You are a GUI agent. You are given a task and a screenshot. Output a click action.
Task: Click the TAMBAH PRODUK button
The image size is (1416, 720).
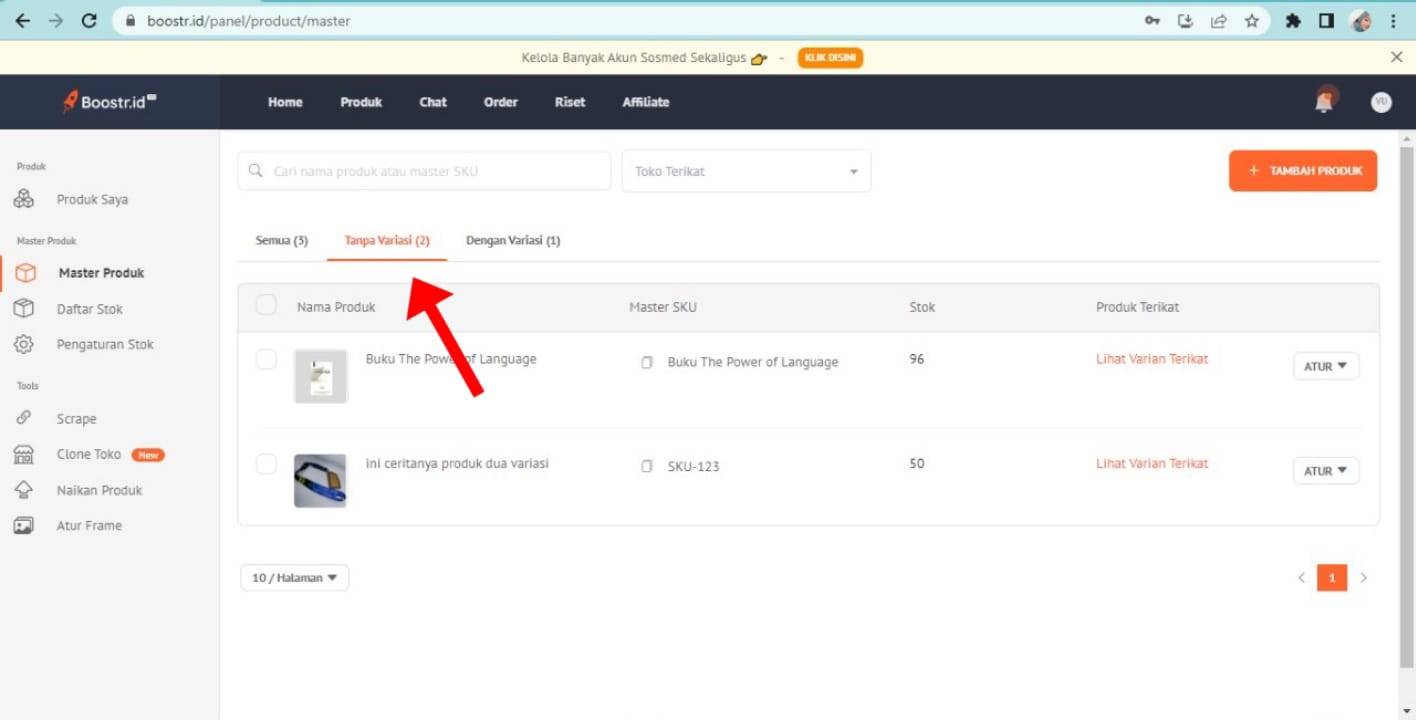[1303, 171]
